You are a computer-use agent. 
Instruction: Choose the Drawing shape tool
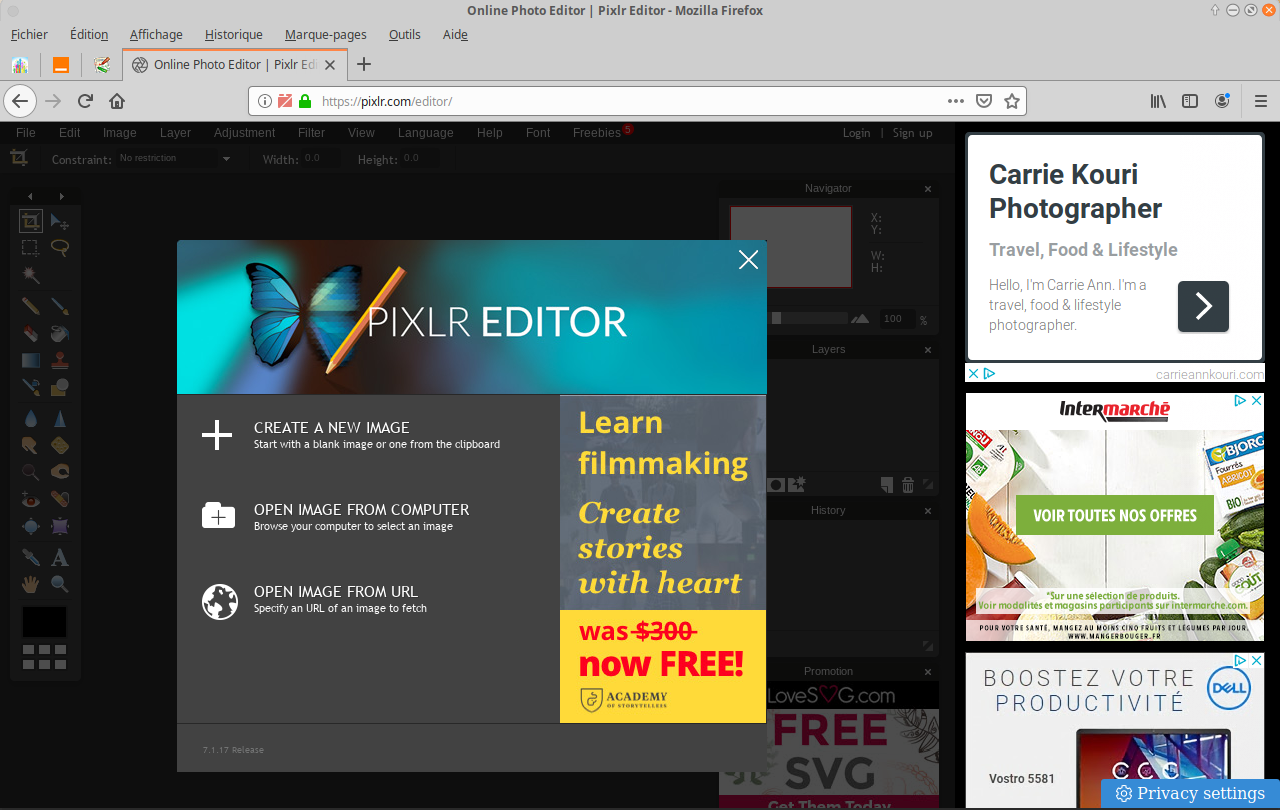[x=60, y=386]
